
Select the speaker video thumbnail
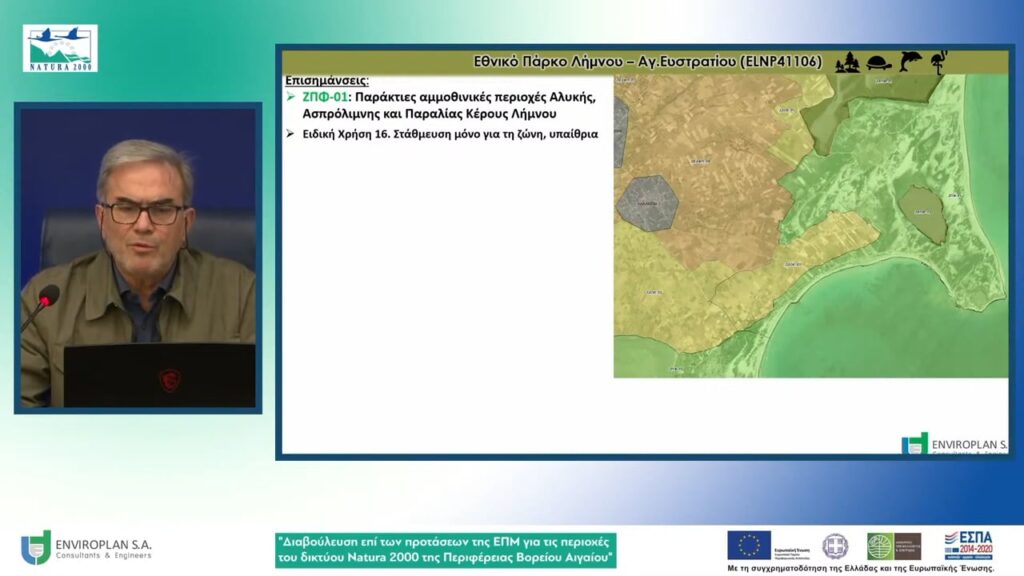click(138, 258)
